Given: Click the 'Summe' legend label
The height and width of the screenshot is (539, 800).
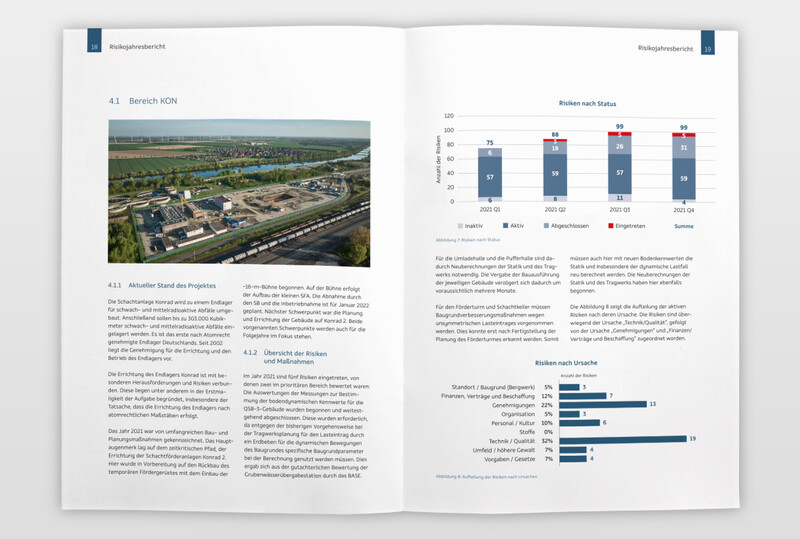Looking at the screenshot, I should [x=684, y=226].
